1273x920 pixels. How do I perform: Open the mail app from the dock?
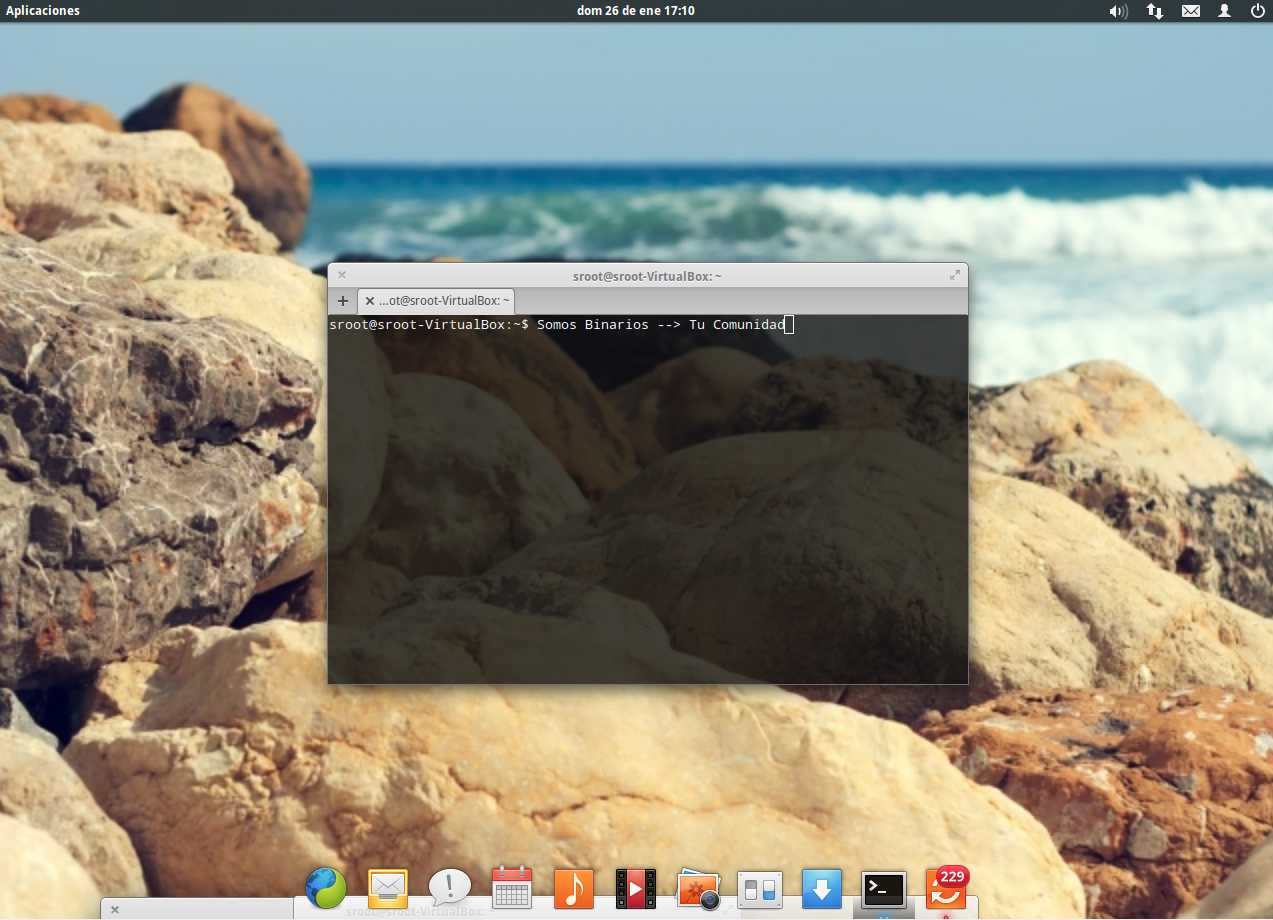pyautogui.click(x=388, y=888)
